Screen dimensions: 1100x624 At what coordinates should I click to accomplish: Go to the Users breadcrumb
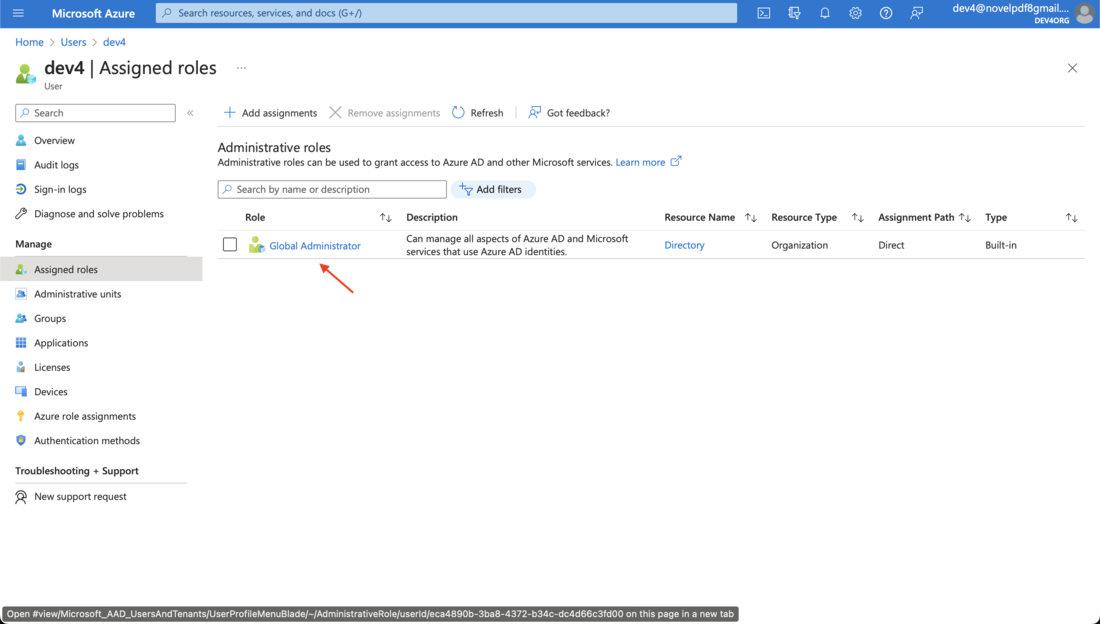pos(73,42)
